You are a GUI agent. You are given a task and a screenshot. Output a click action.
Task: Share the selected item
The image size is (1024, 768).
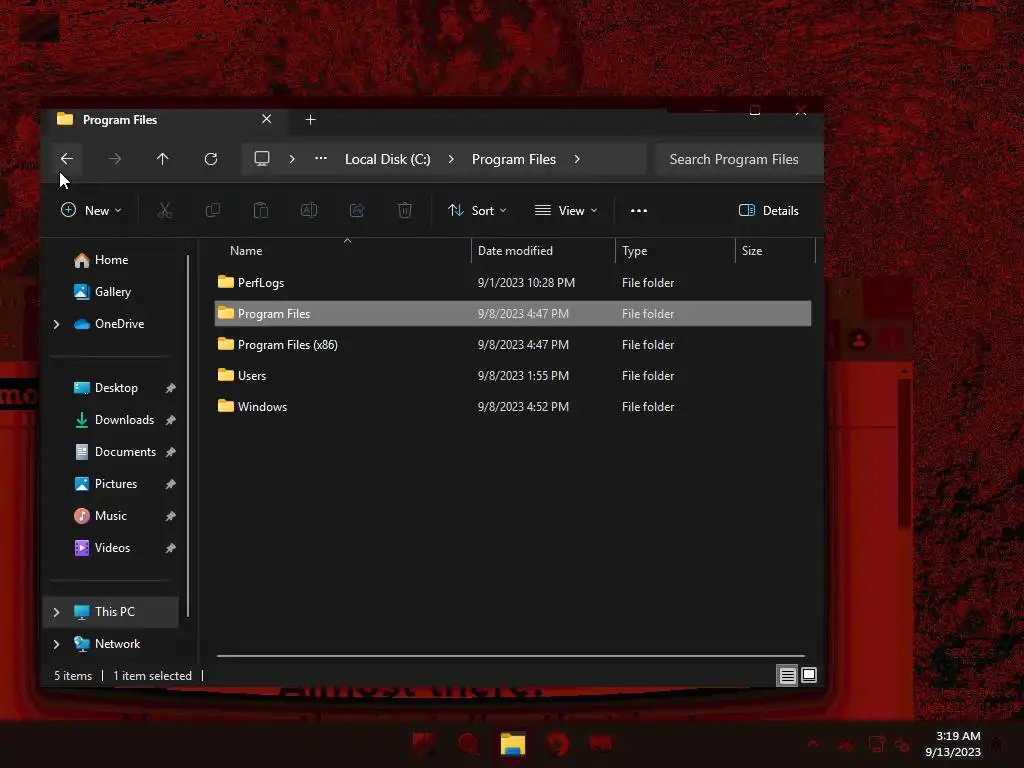tap(357, 210)
